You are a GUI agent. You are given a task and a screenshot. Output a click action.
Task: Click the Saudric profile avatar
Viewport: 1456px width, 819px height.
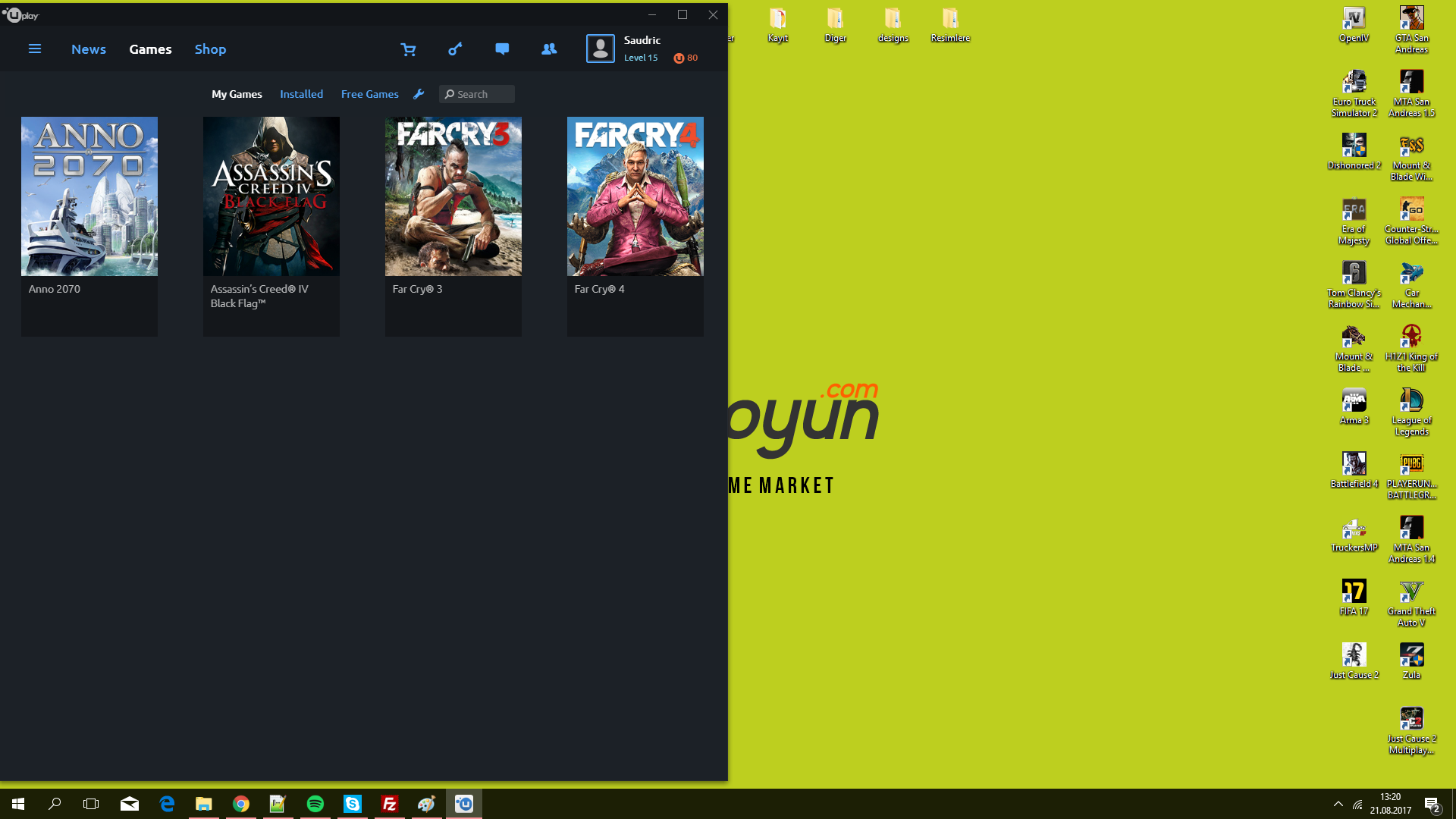(x=601, y=49)
